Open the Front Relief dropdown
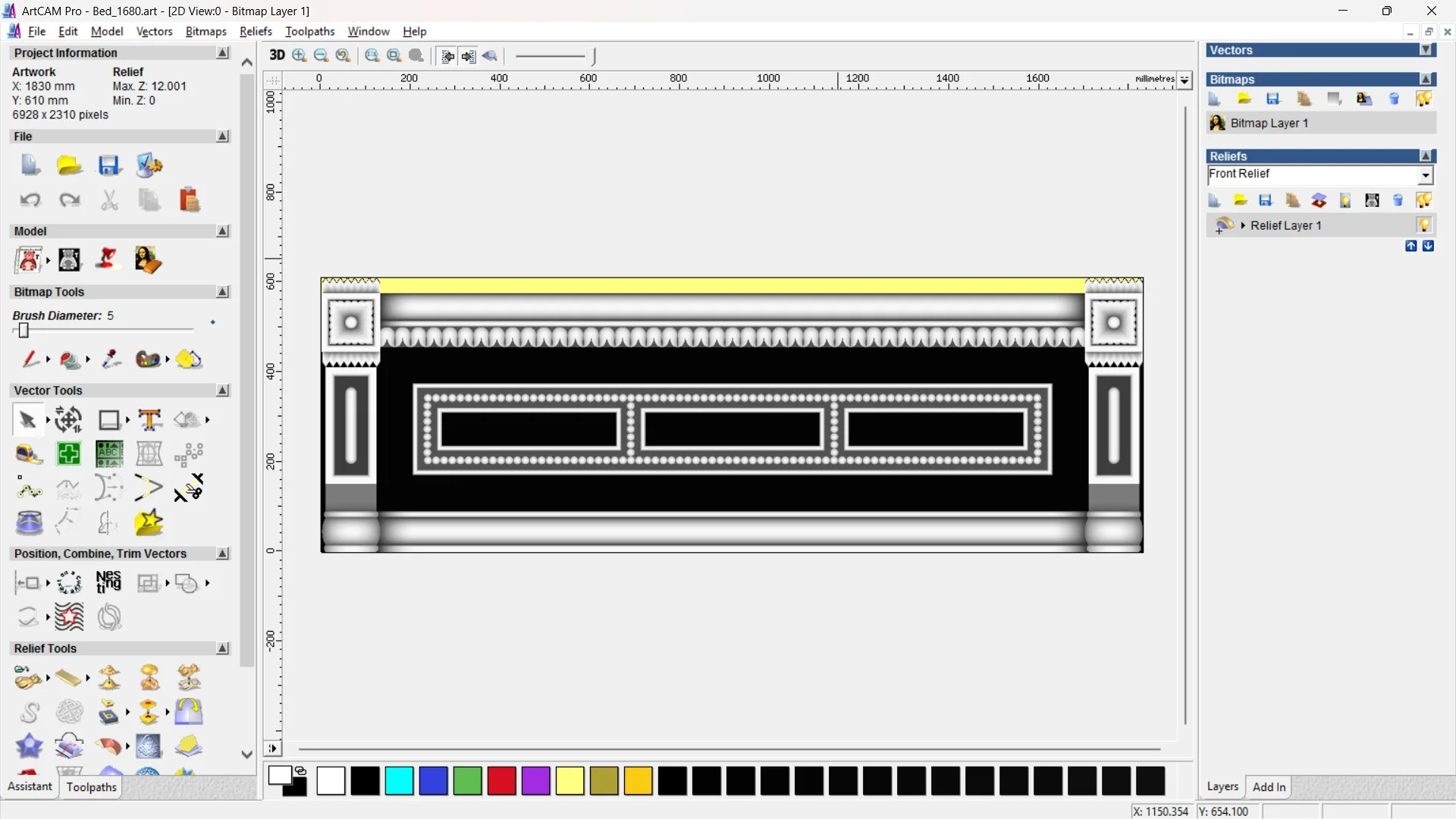 pos(1425,175)
